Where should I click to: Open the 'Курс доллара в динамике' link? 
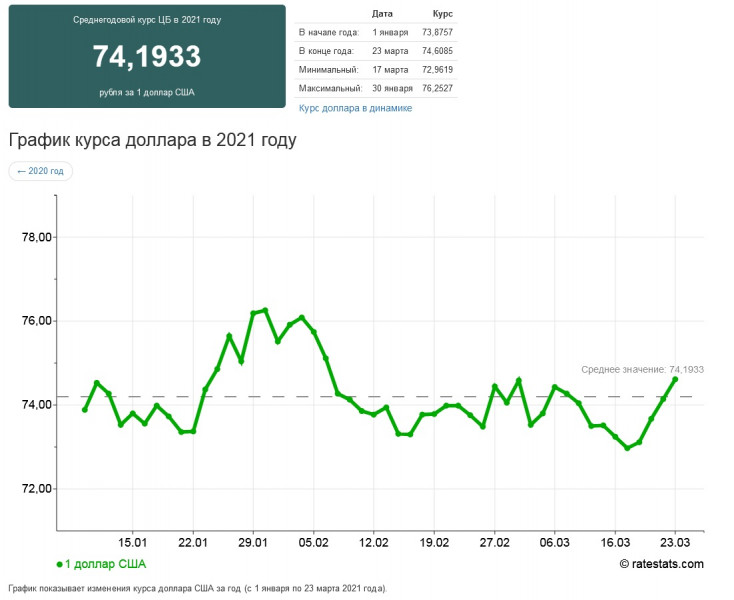[x=355, y=108]
